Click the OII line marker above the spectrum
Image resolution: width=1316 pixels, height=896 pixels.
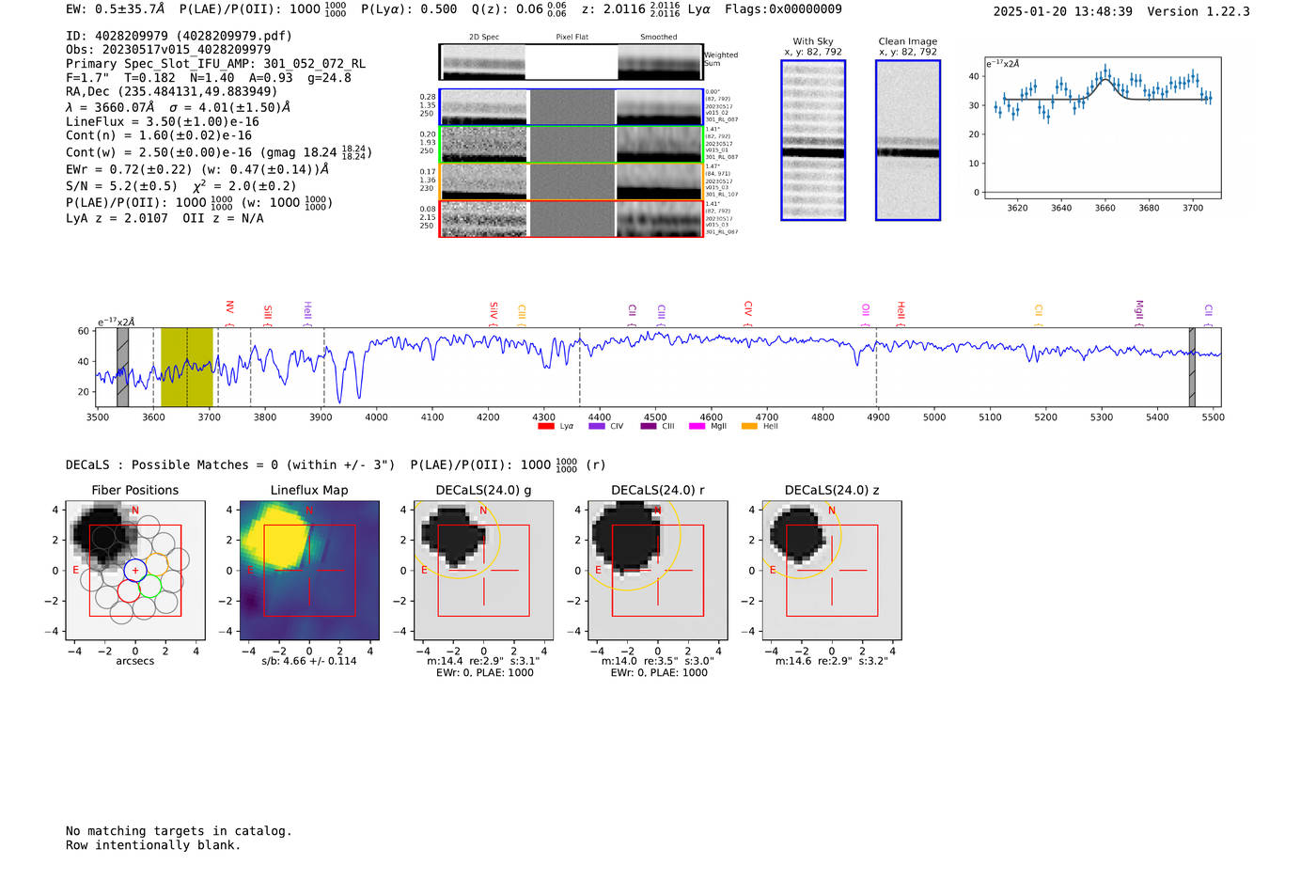pyautogui.click(x=866, y=312)
